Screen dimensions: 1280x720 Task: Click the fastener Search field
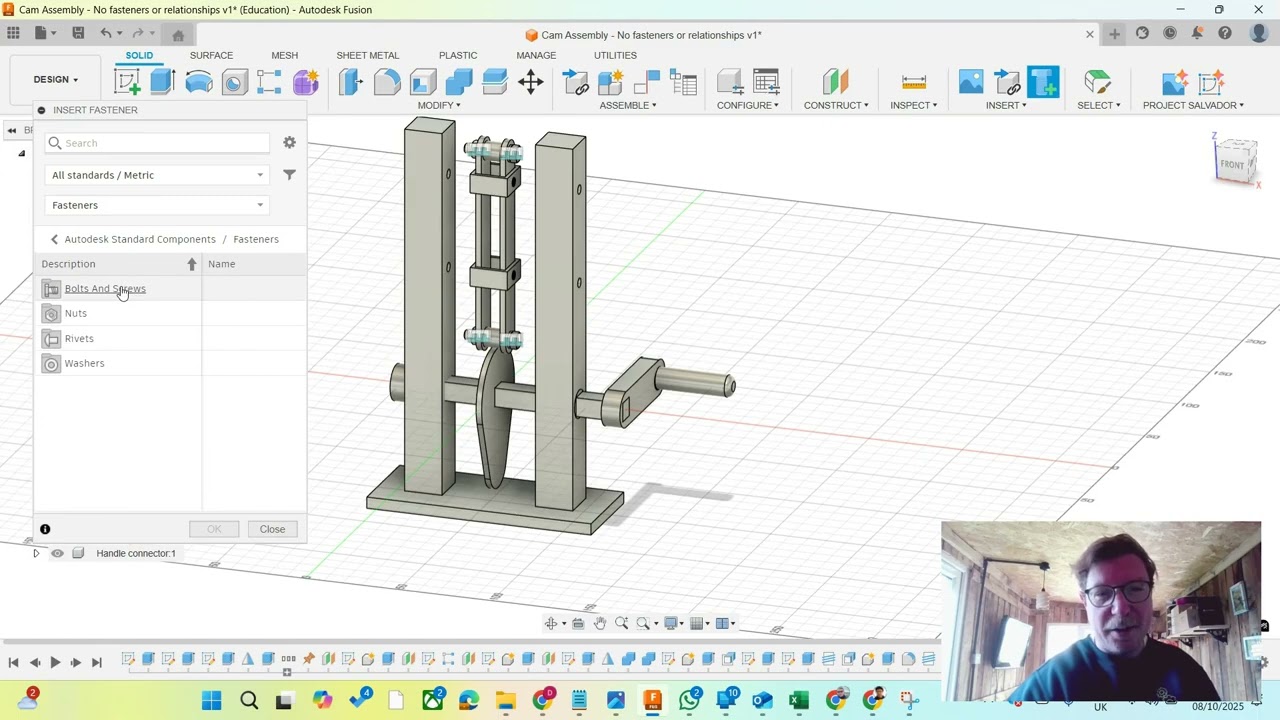pos(157,143)
